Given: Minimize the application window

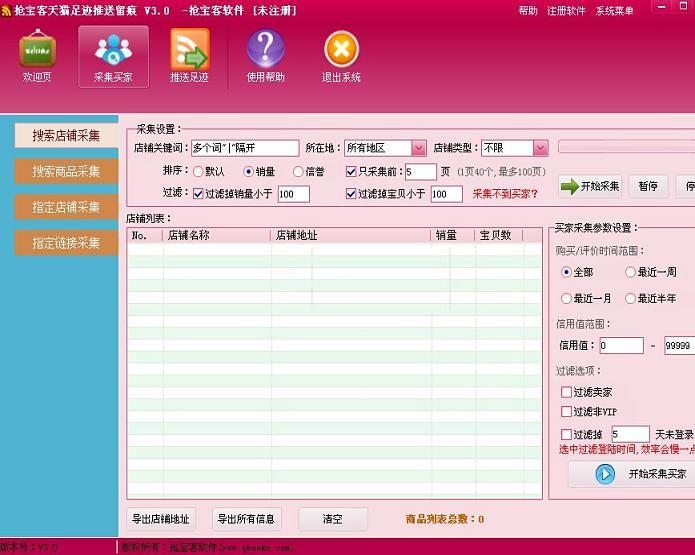Looking at the screenshot, I should pyautogui.click(x=662, y=6).
